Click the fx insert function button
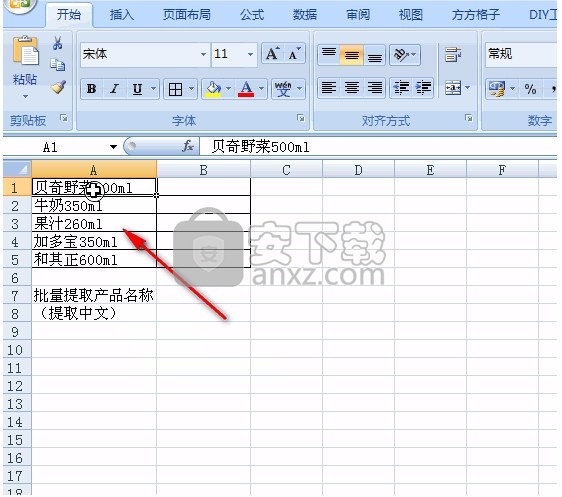 [x=188, y=146]
